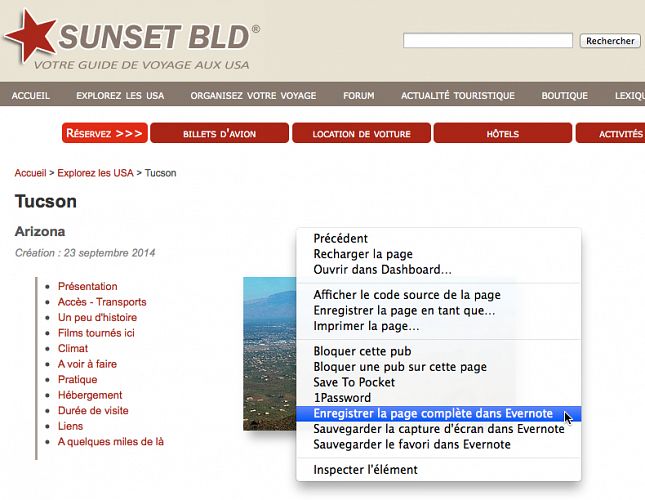
Task: Jump to the Présentation section link
Action: (x=87, y=286)
